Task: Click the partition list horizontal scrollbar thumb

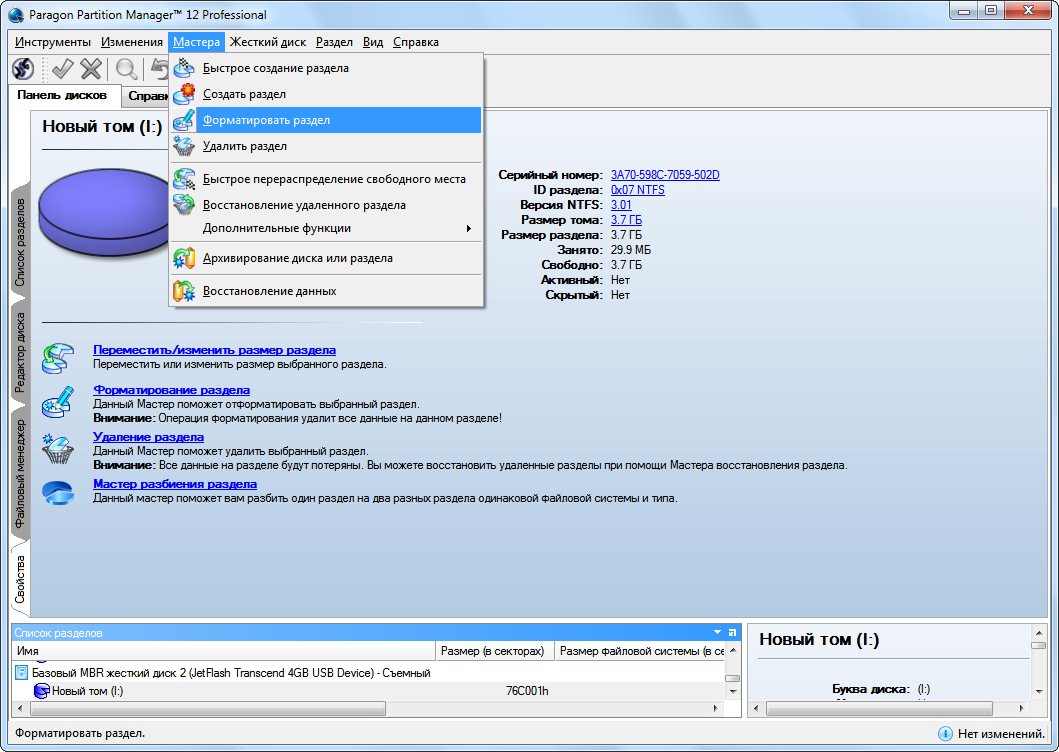Action: [208, 708]
